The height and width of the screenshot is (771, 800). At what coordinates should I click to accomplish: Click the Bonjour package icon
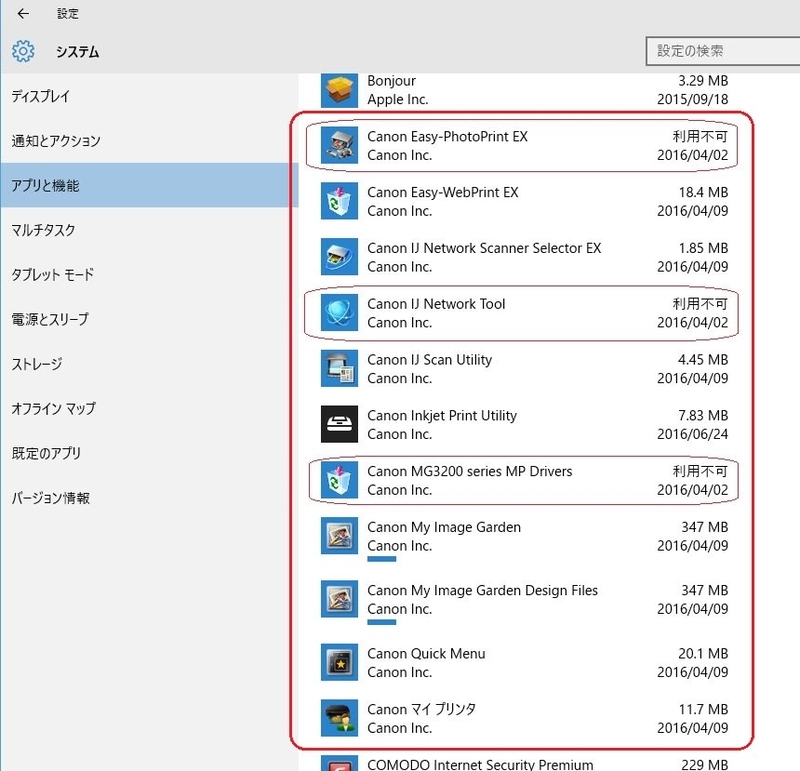pos(339,90)
